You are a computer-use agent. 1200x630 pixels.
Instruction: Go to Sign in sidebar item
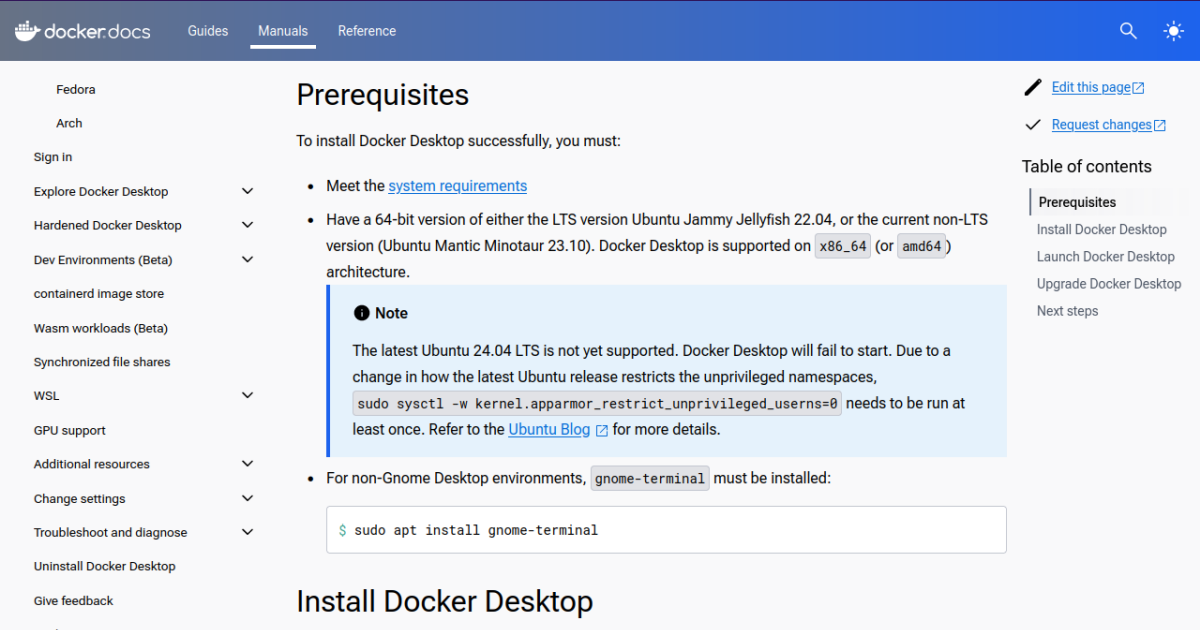(53, 158)
